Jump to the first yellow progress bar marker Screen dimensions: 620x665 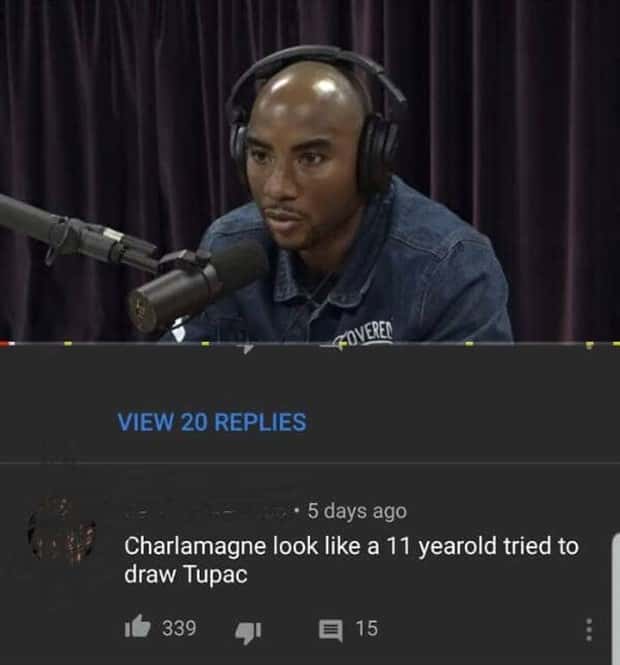(x=68, y=344)
